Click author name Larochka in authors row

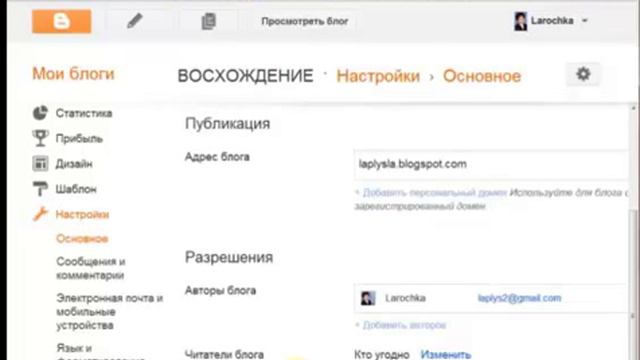(405, 298)
